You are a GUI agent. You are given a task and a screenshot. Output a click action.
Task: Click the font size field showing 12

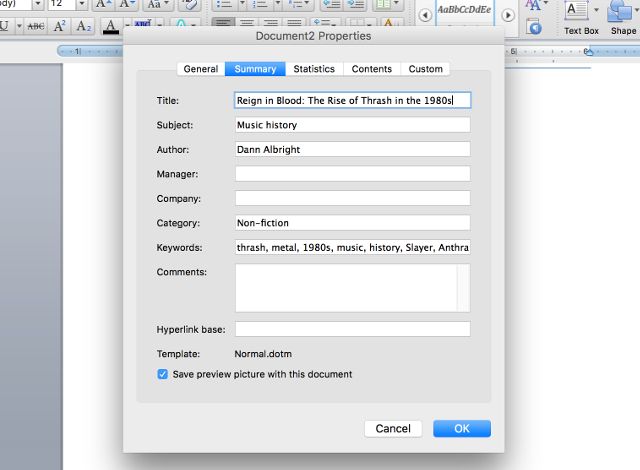point(61,4)
